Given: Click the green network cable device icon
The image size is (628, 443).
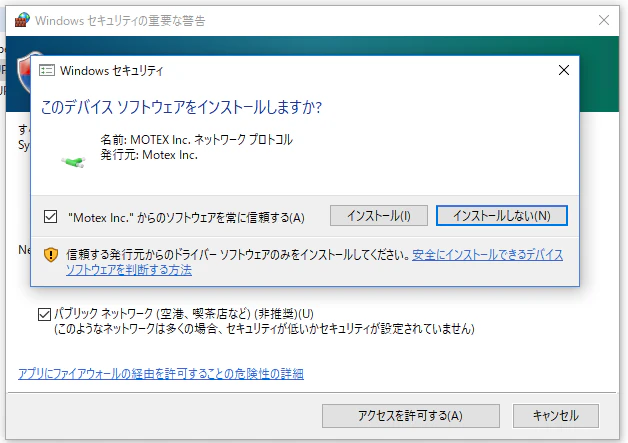Looking at the screenshot, I should coord(73,162).
